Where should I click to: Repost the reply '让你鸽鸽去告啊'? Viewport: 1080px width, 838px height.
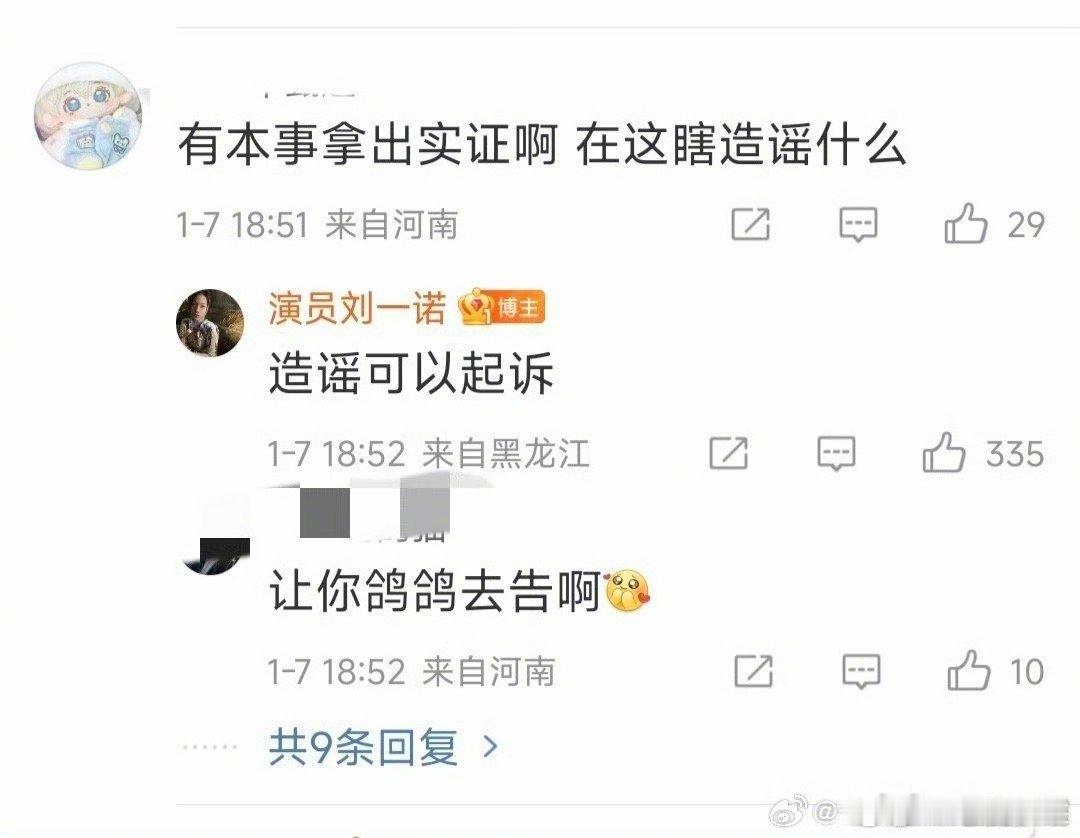753,670
